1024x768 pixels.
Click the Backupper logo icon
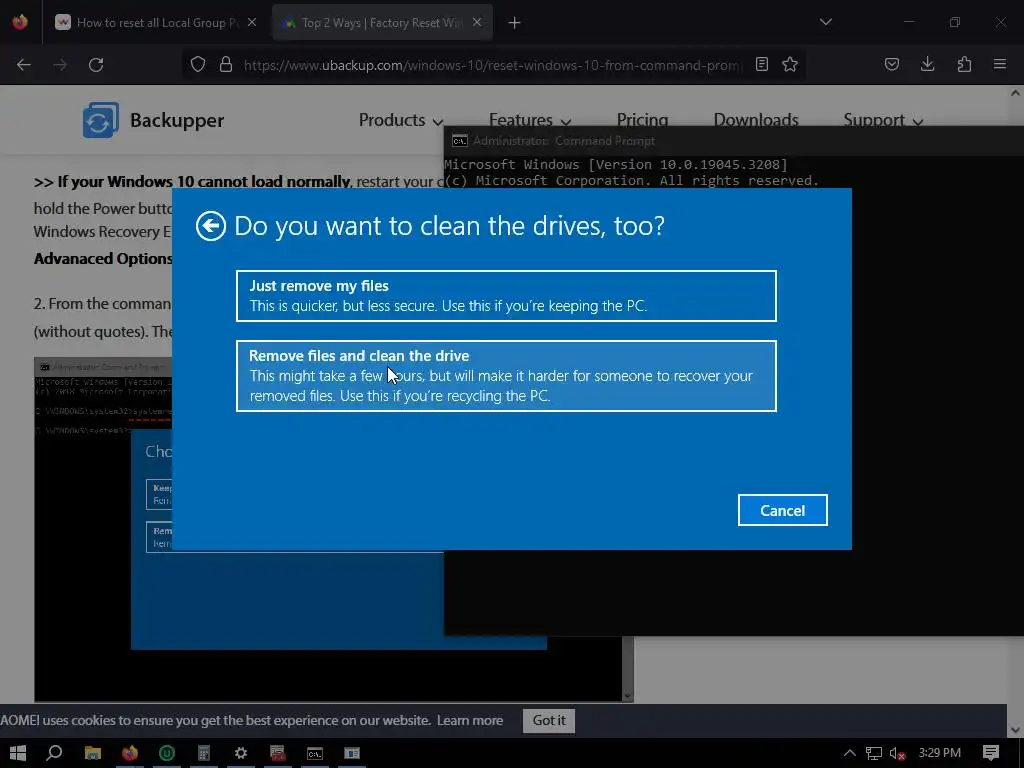coord(101,120)
